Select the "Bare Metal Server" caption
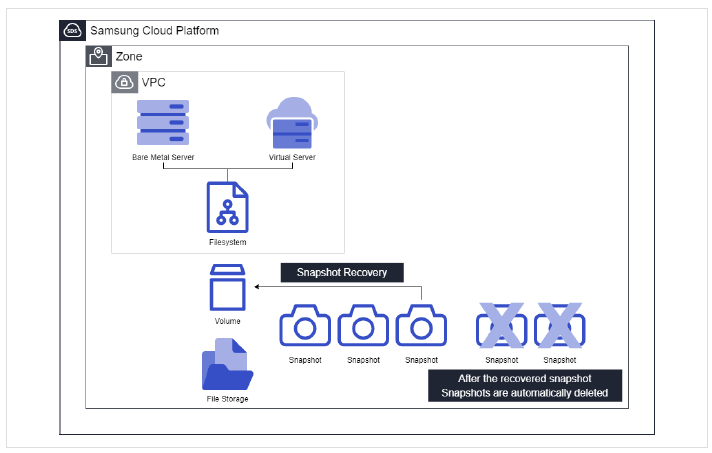Screen dimensions: 712x453 click(163, 157)
